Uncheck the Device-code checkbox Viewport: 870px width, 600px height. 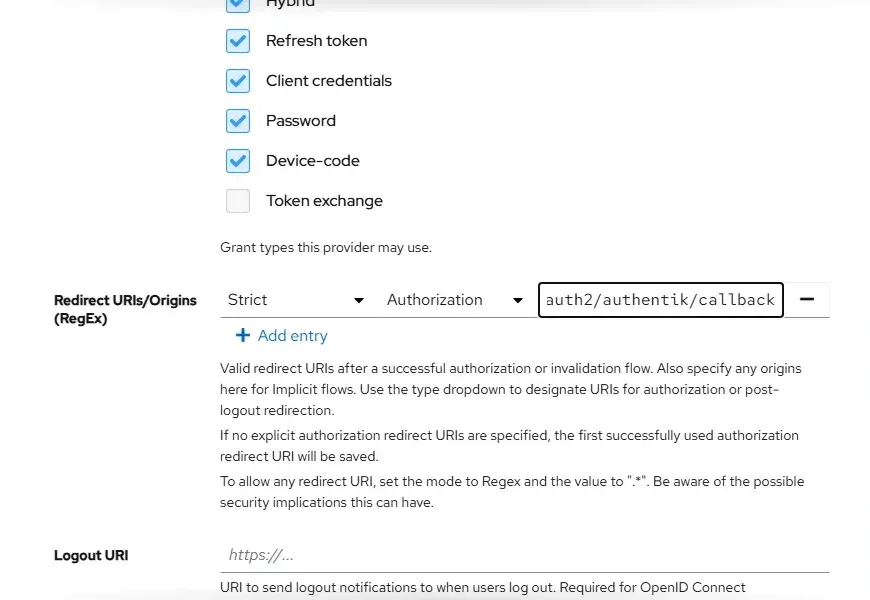[237, 161]
